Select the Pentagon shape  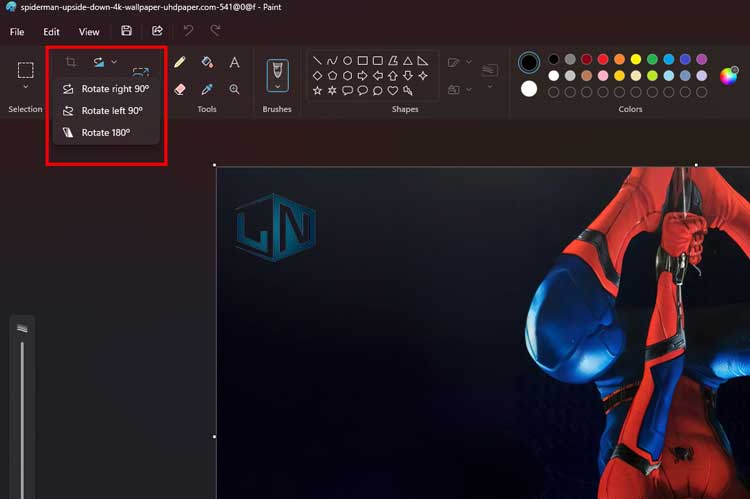pyautogui.click(x=332, y=76)
